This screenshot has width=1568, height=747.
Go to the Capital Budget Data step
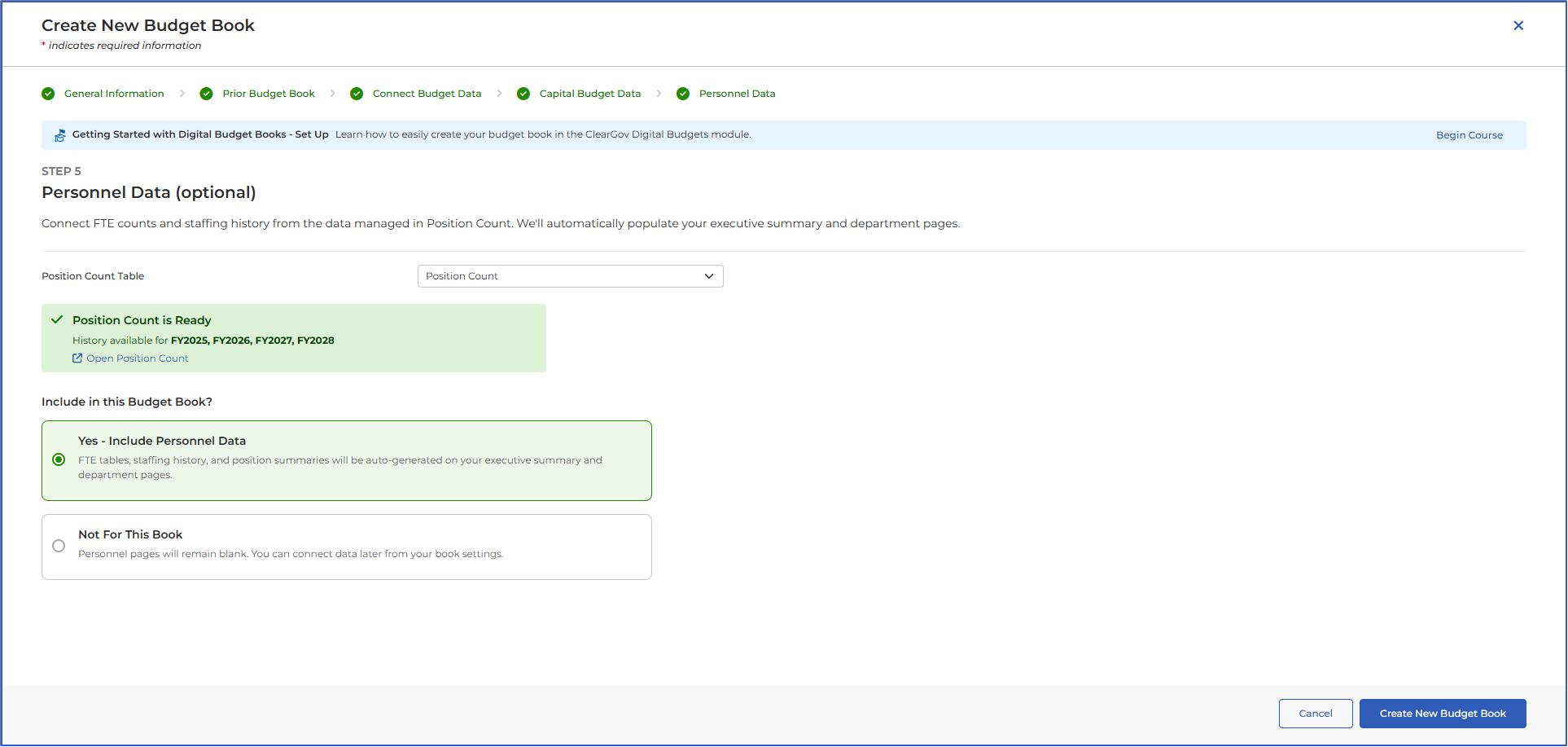[x=589, y=94]
